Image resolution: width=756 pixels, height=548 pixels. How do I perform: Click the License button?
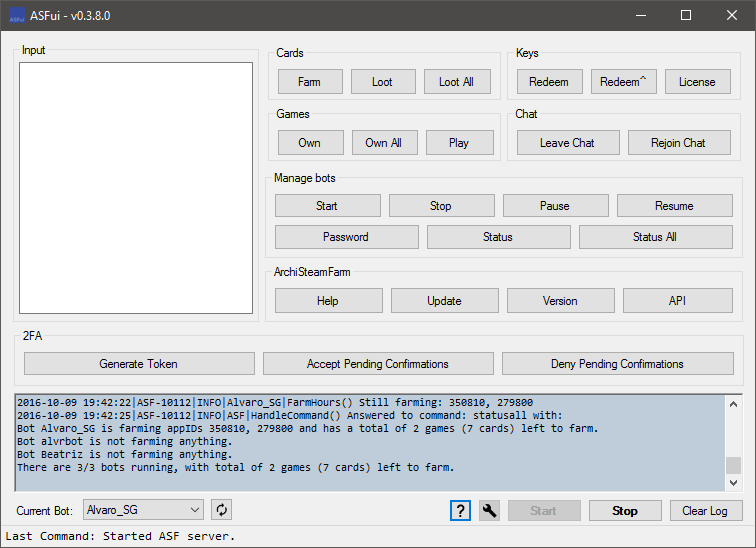click(698, 81)
